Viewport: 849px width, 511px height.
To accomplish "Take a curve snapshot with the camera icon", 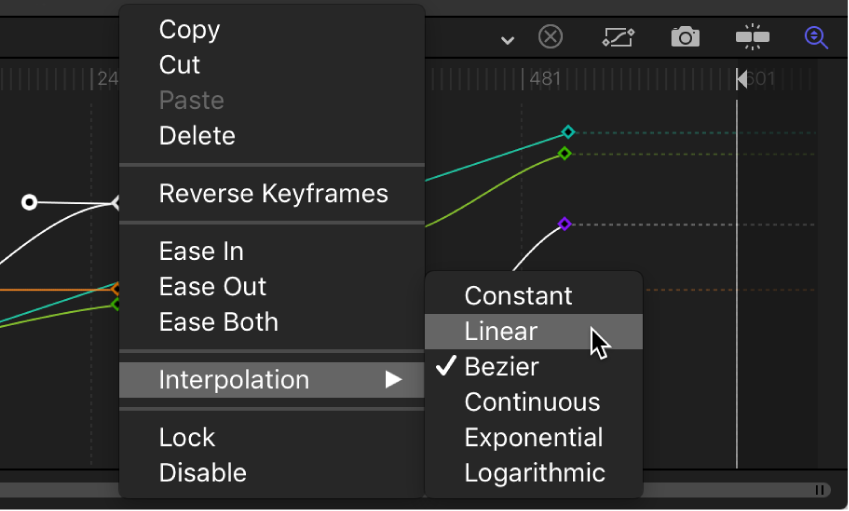I will tap(685, 37).
